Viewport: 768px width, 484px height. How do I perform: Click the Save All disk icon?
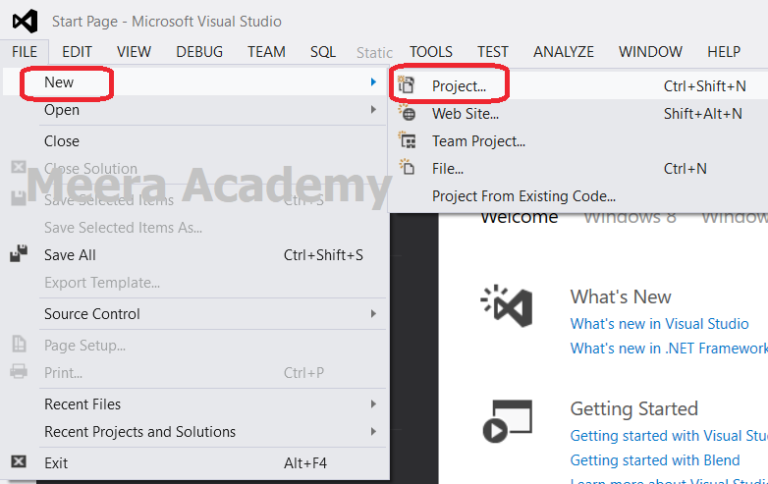18,255
